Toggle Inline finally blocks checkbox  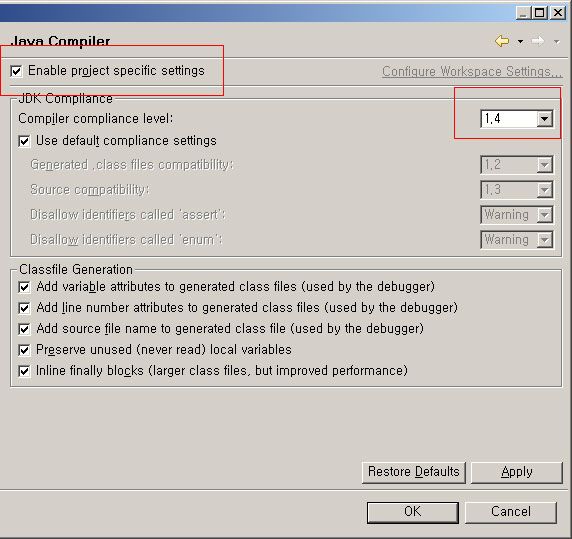tap(24, 371)
